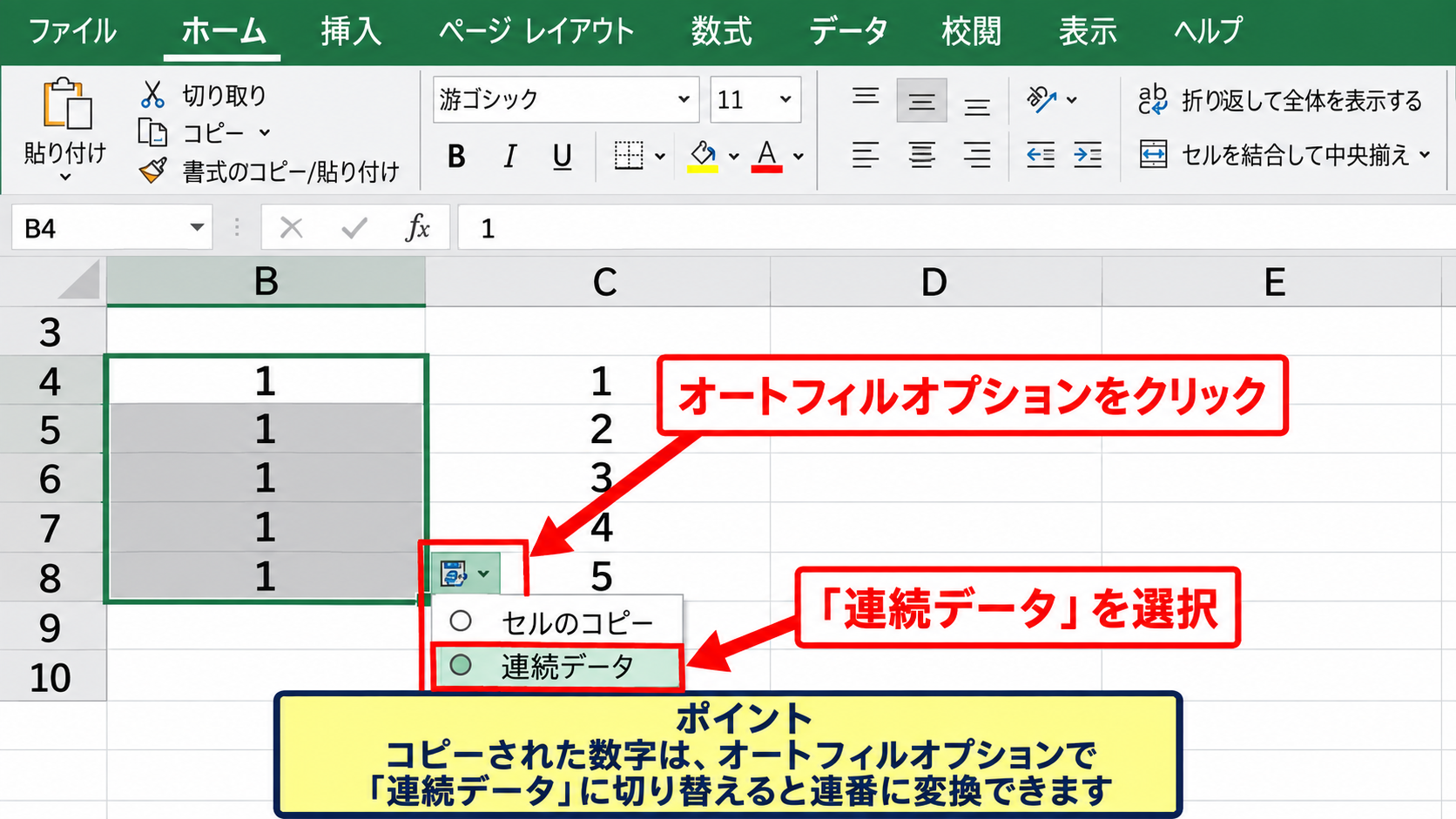The height and width of the screenshot is (819, 1456).
Task: Click the Fill Color paint bucket
Action: (703, 156)
